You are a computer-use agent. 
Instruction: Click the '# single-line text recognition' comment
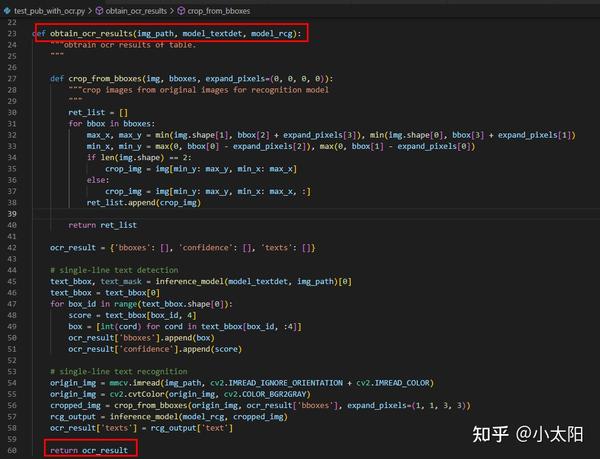(119, 372)
